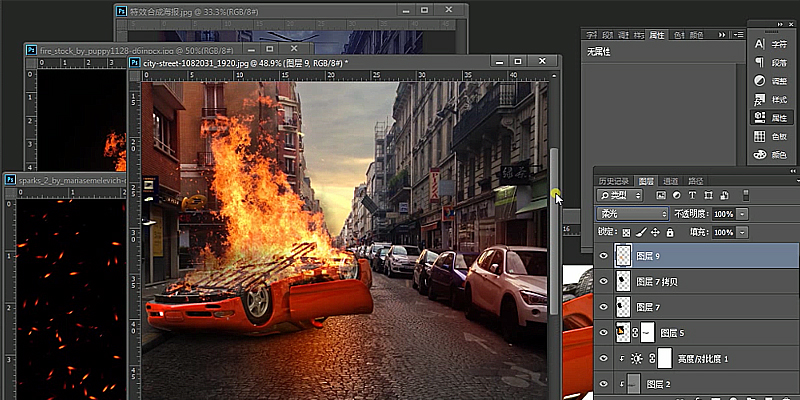Click Ps icon of 特效合成海报 document window

pos(121,11)
